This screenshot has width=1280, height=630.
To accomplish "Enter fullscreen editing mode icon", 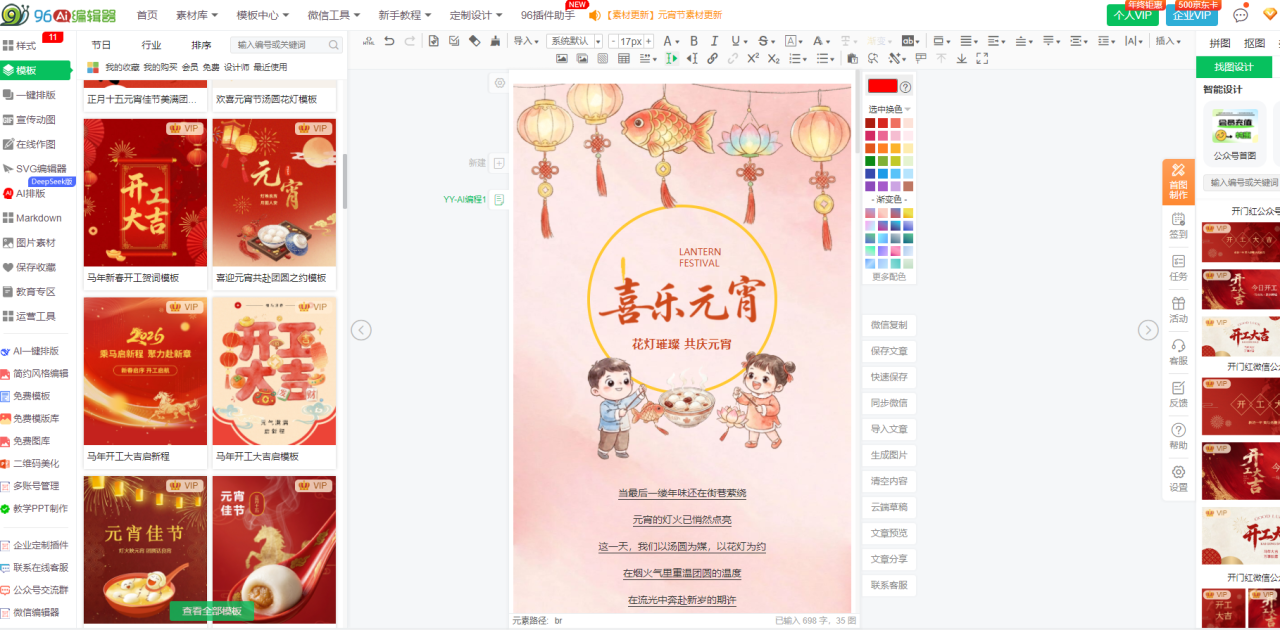I will tap(984, 59).
